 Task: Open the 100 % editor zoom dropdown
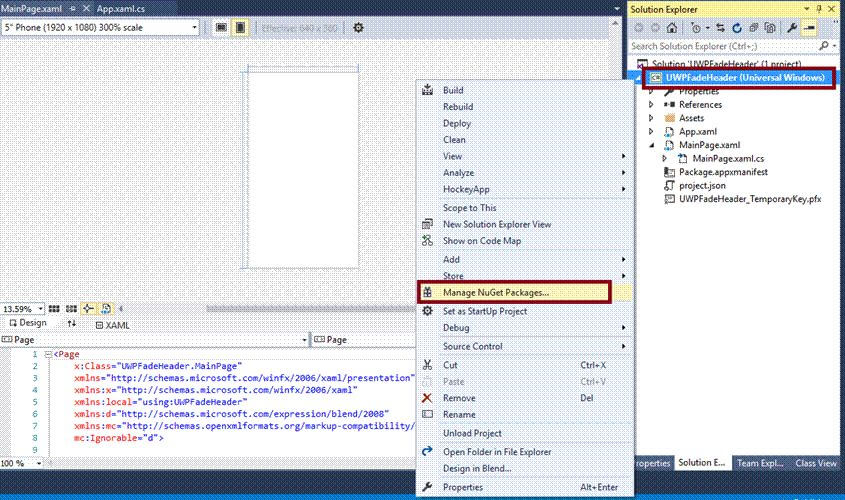pyautogui.click(x=38, y=463)
